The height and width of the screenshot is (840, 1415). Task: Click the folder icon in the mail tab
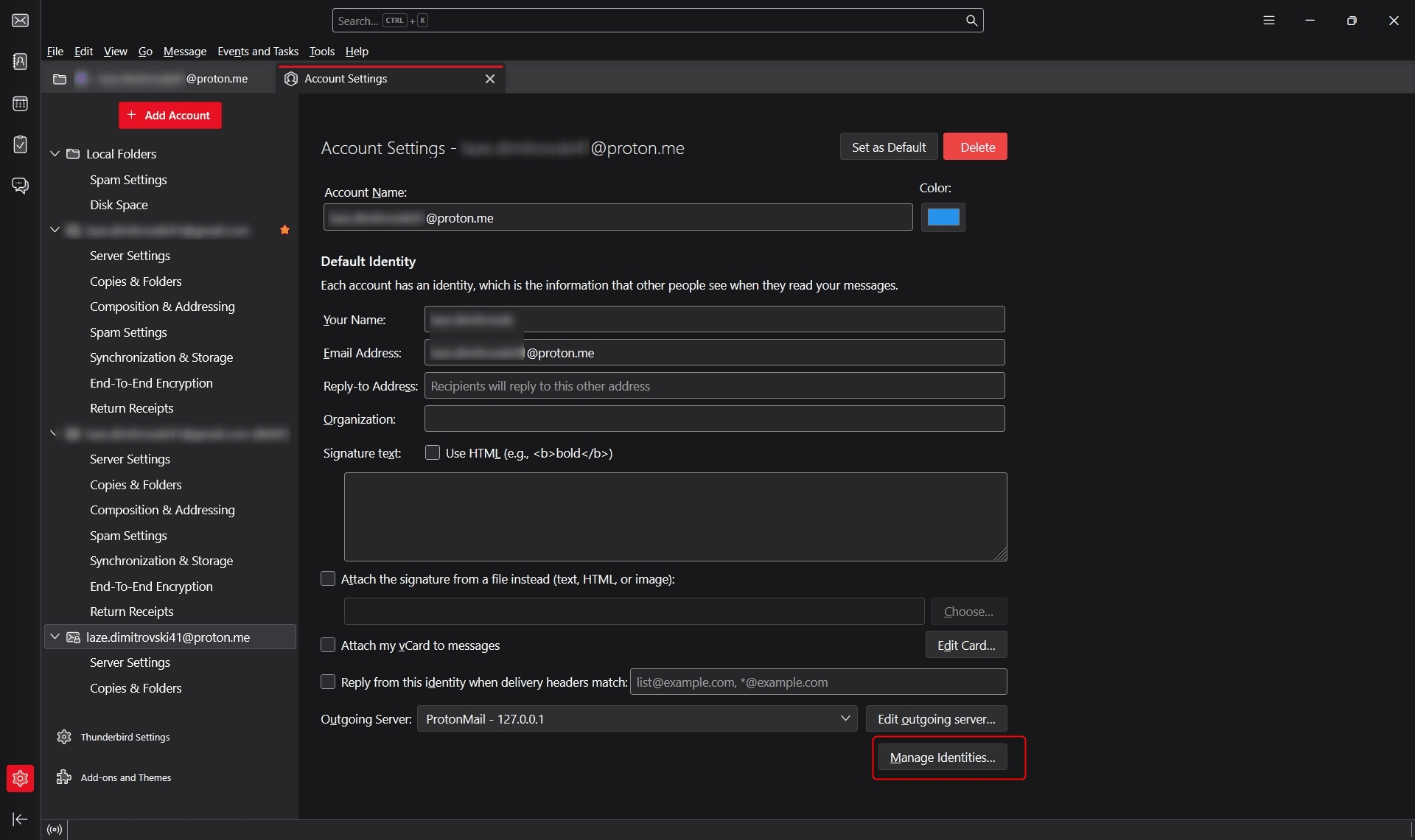tap(60, 79)
